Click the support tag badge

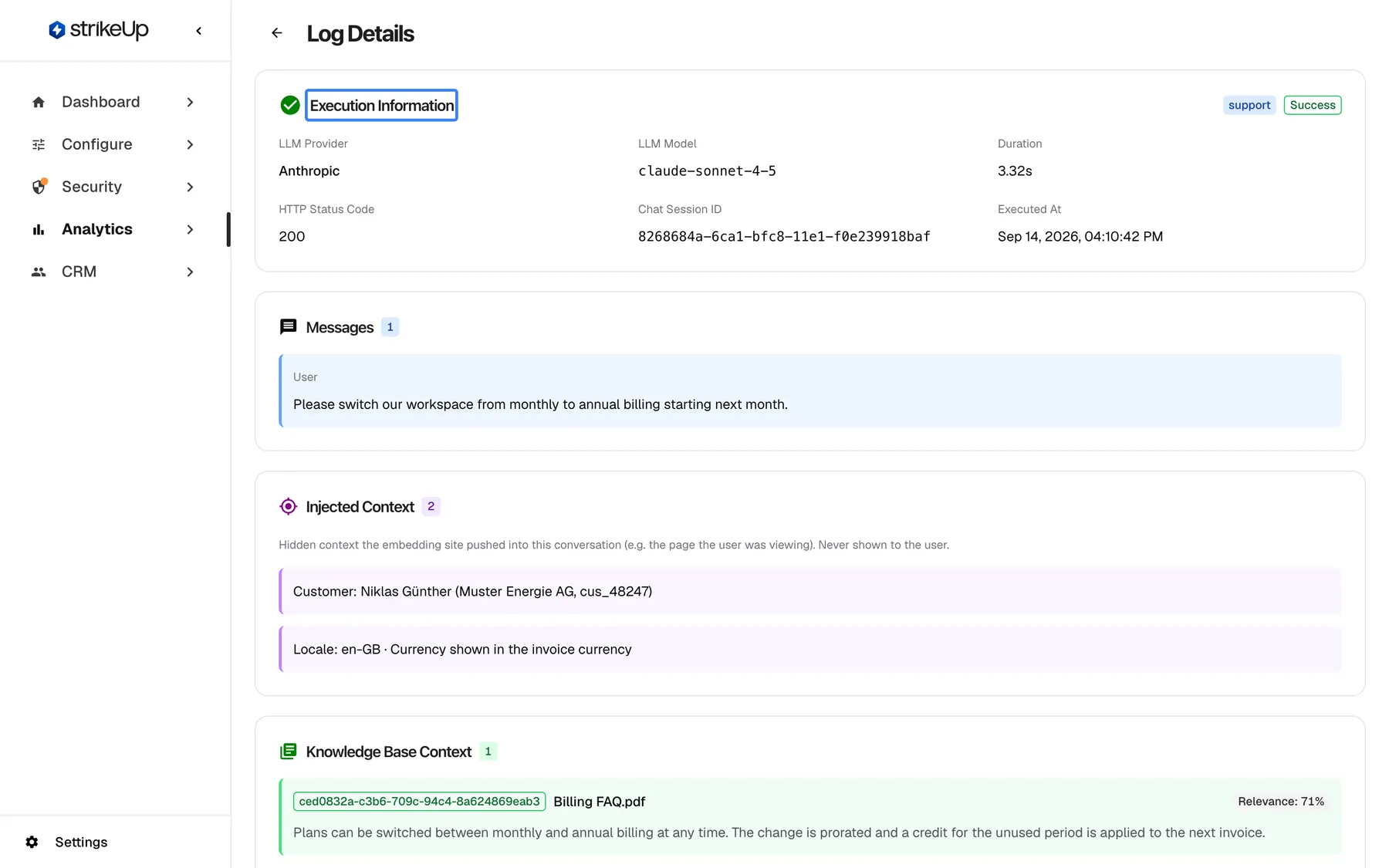[1249, 105]
